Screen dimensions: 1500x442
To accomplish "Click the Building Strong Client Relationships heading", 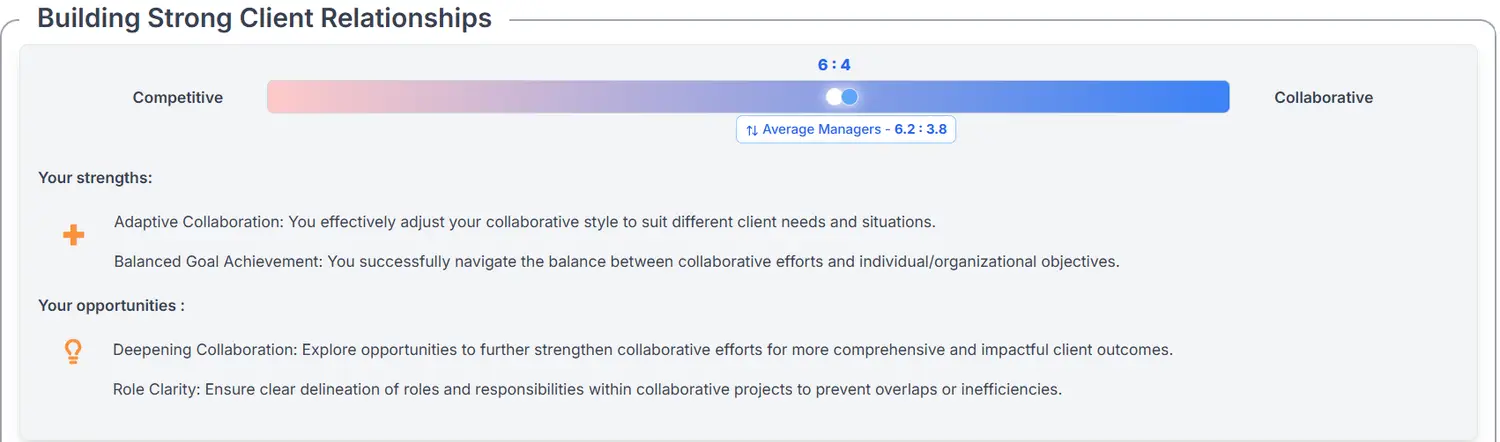I will click(x=264, y=18).
